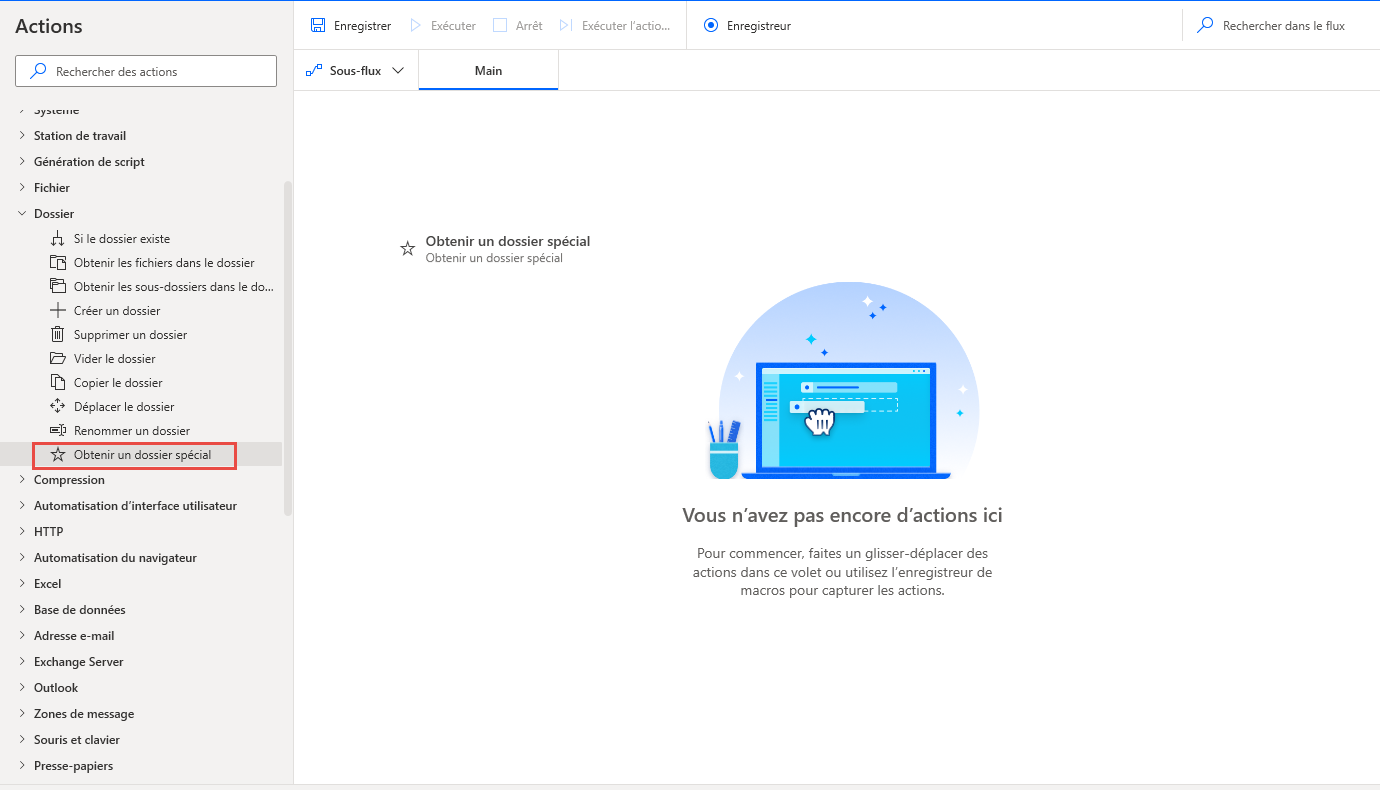Click the Exécuter l'action suivante label
The image size is (1380, 790).
(x=626, y=26)
